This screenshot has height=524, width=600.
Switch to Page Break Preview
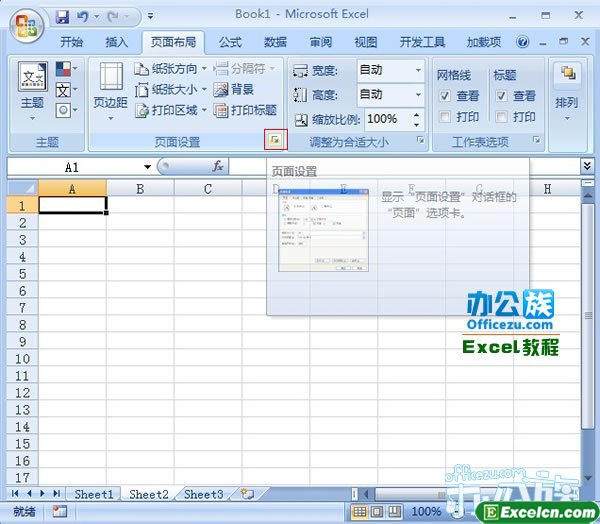point(394,511)
